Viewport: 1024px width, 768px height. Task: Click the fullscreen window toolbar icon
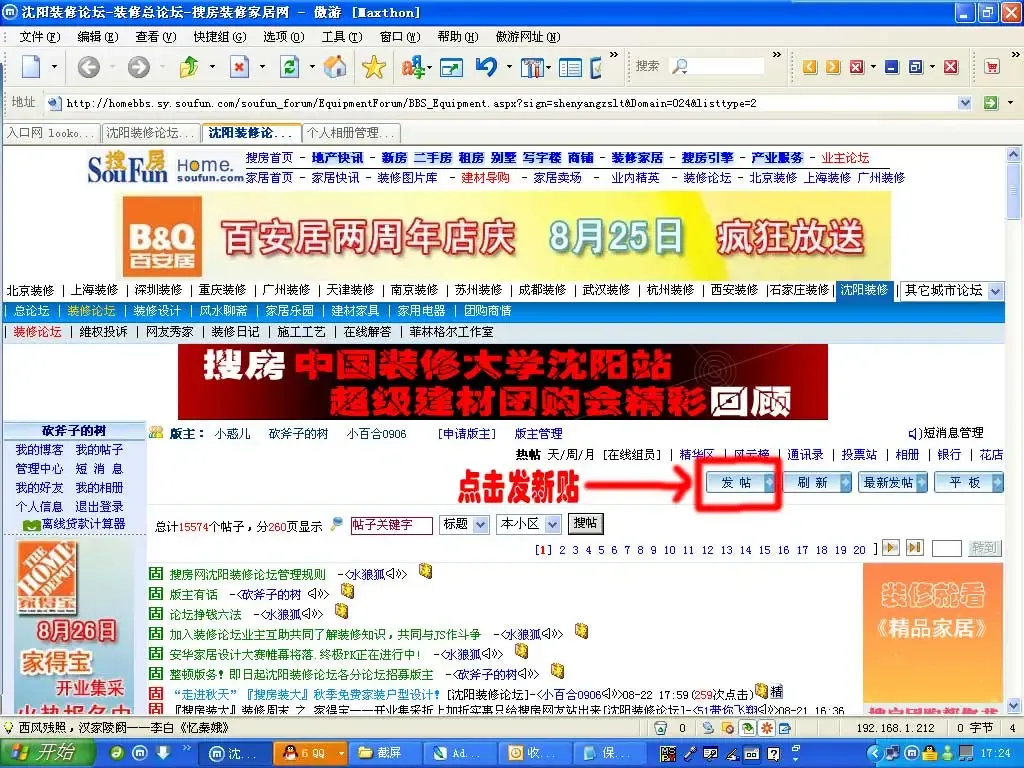click(x=451, y=67)
